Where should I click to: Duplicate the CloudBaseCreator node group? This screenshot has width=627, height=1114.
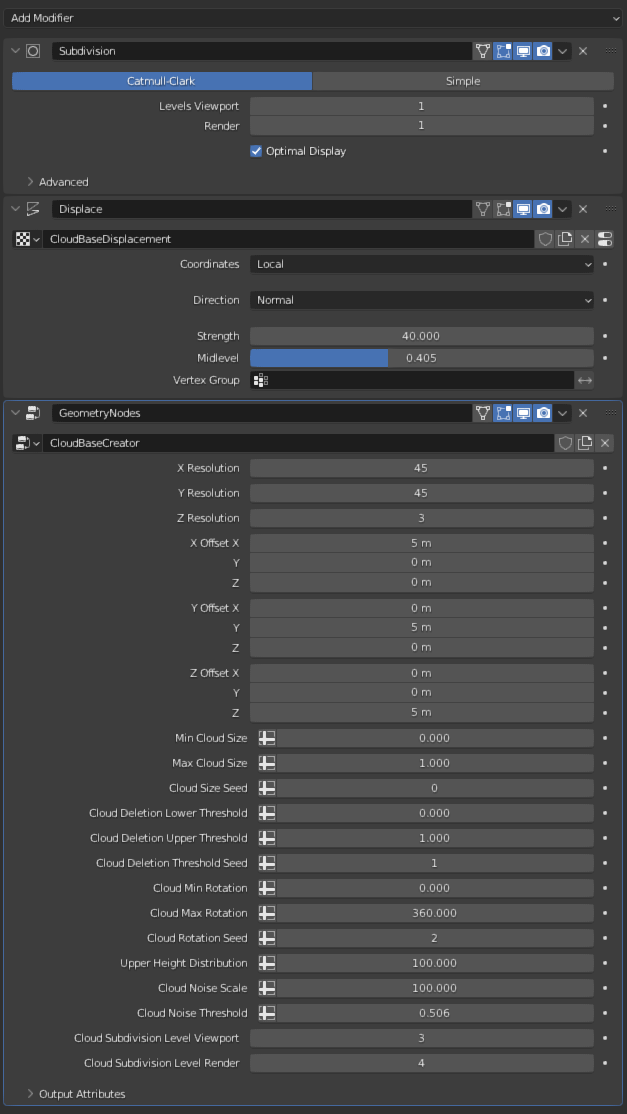pyautogui.click(x=585, y=443)
